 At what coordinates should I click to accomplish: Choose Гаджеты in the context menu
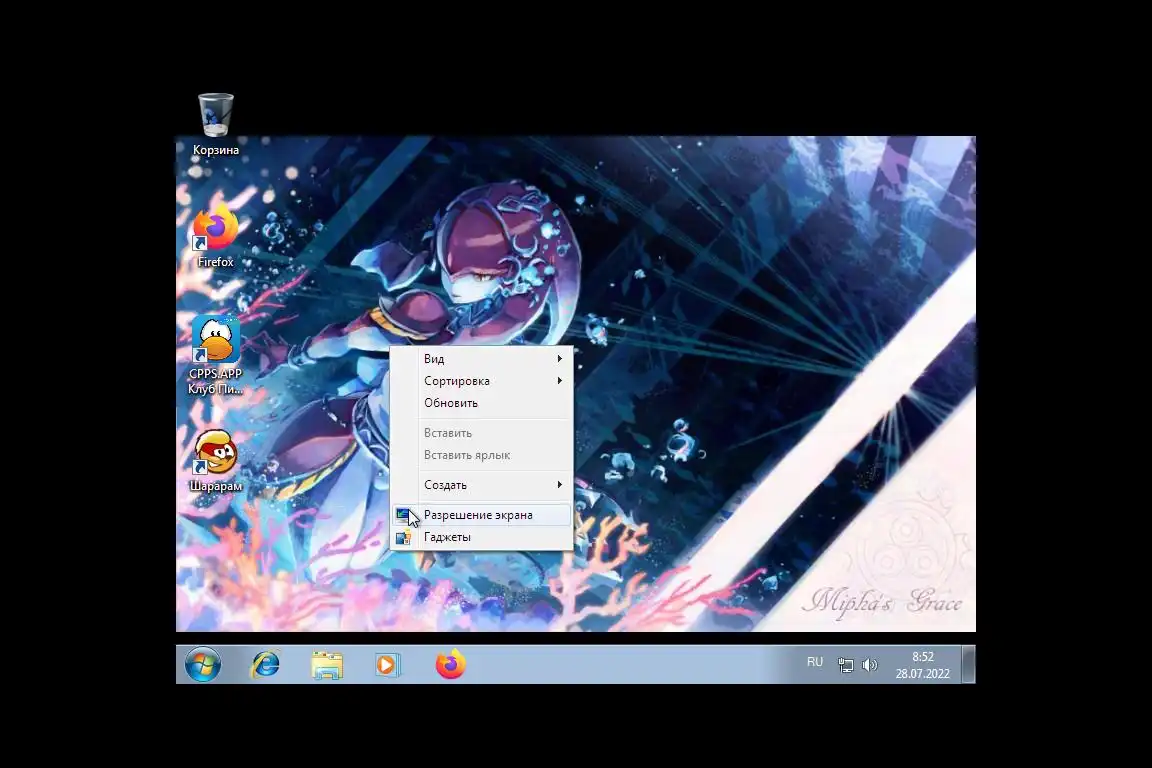point(481,537)
